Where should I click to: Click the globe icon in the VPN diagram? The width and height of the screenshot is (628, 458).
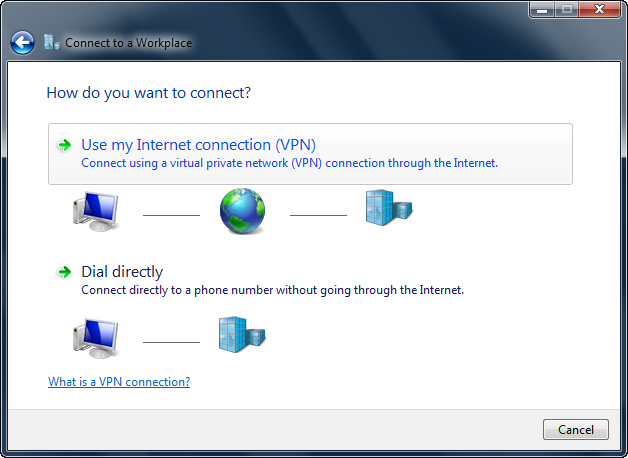(x=243, y=211)
